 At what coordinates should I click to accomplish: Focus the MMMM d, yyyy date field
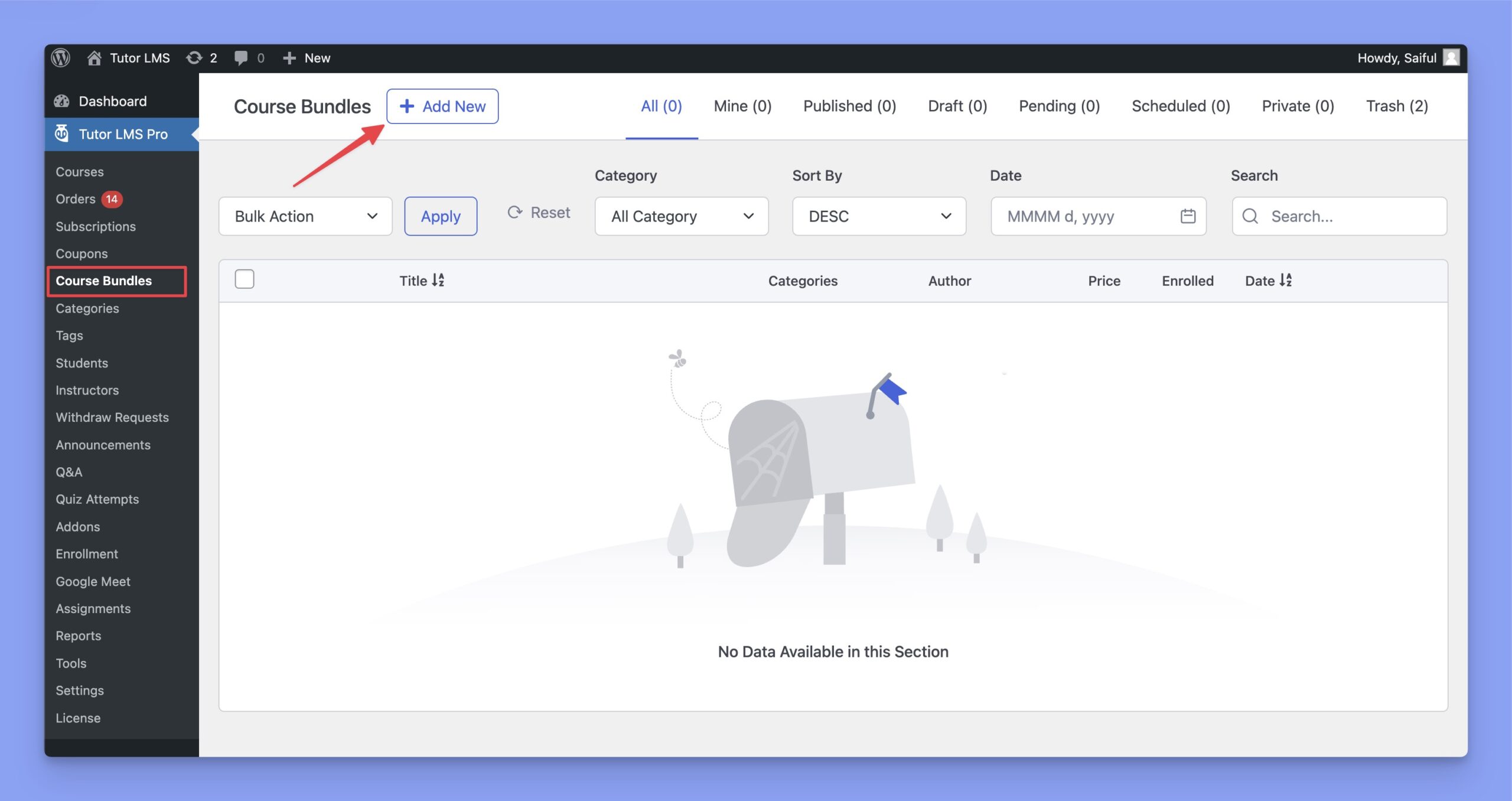tap(1099, 216)
